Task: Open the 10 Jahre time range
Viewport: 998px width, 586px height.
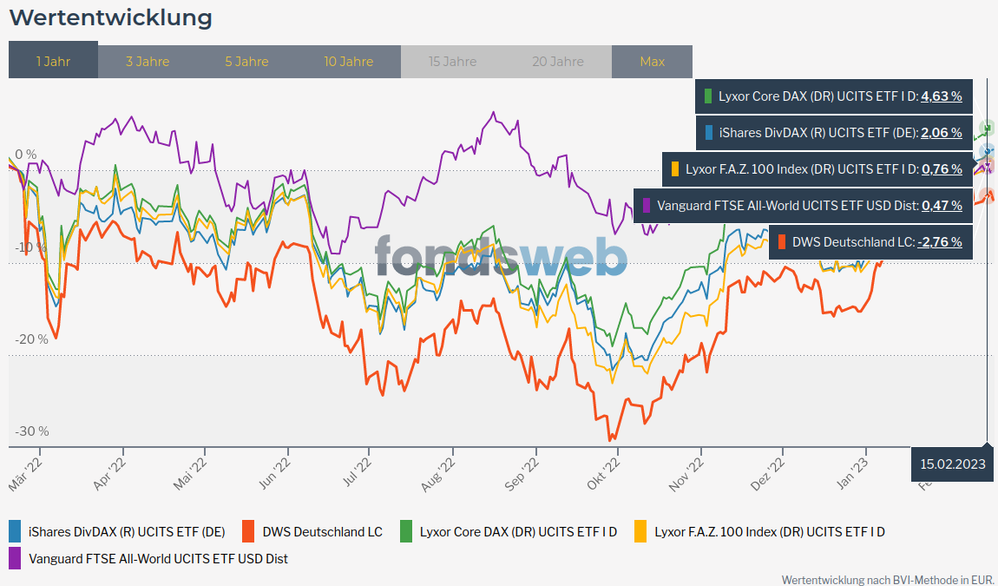Action: tap(348, 61)
